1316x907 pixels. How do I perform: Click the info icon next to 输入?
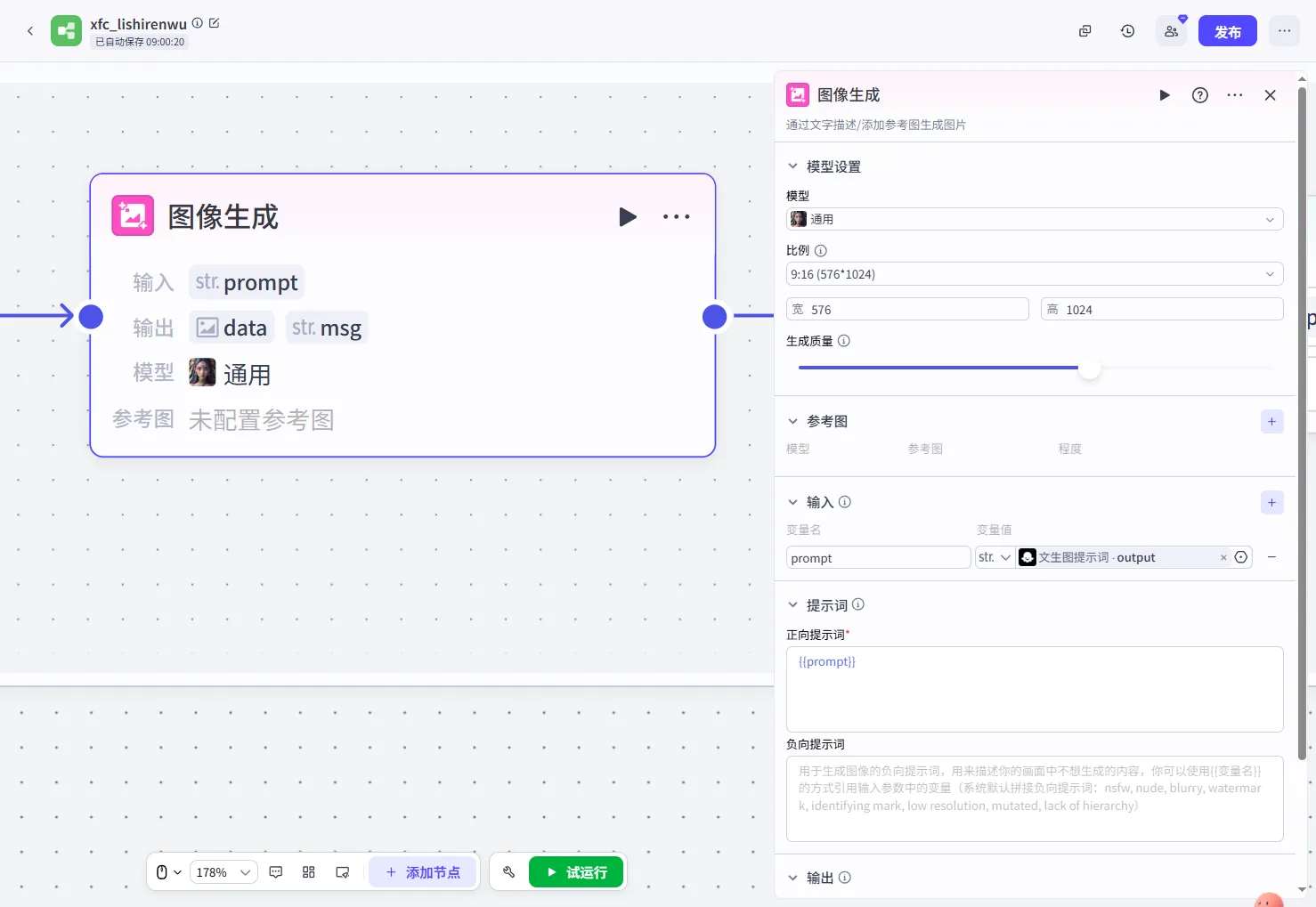click(845, 502)
